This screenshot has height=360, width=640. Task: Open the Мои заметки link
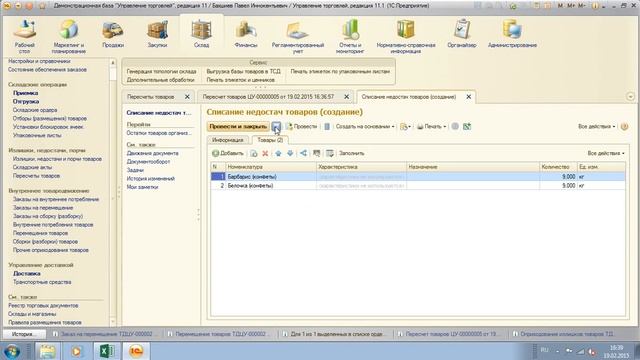coord(142,187)
